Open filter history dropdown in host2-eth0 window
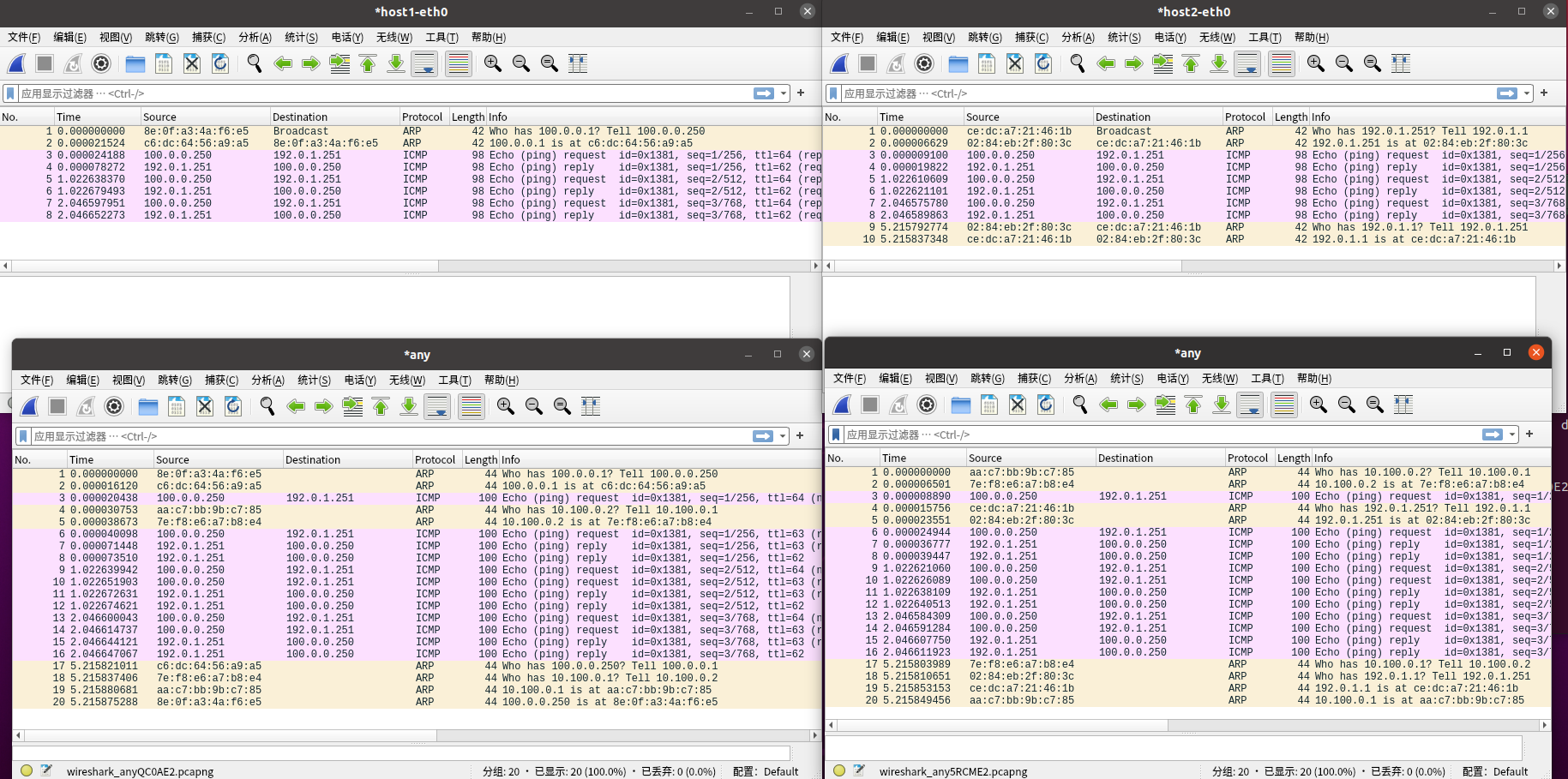1568x779 pixels. pyautogui.click(x=1527, y=93)
